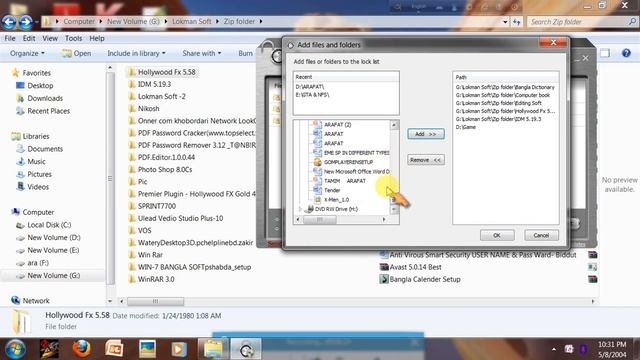
Task: Open the File menu in Explorer
Action: [x=10, y=38]
